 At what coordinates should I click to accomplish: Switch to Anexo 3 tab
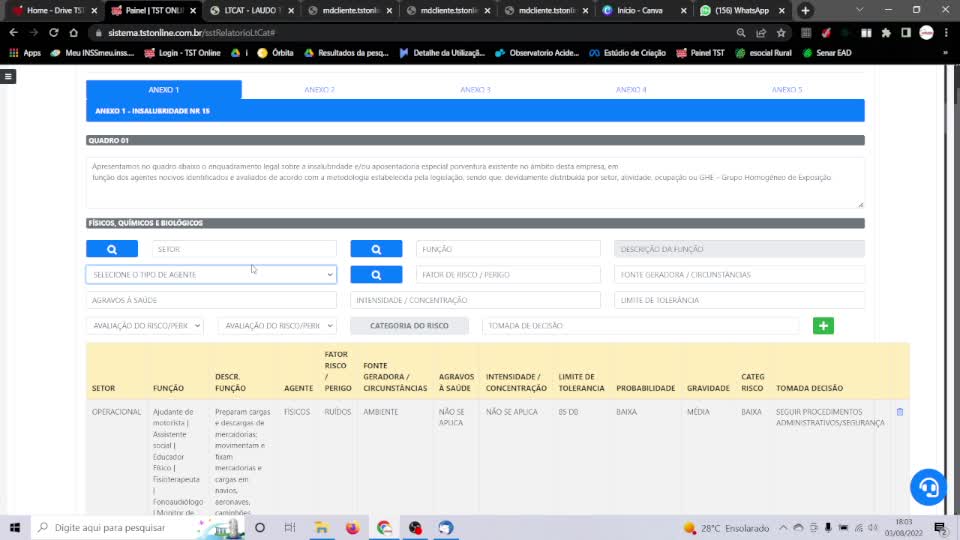tap(475, 89)
